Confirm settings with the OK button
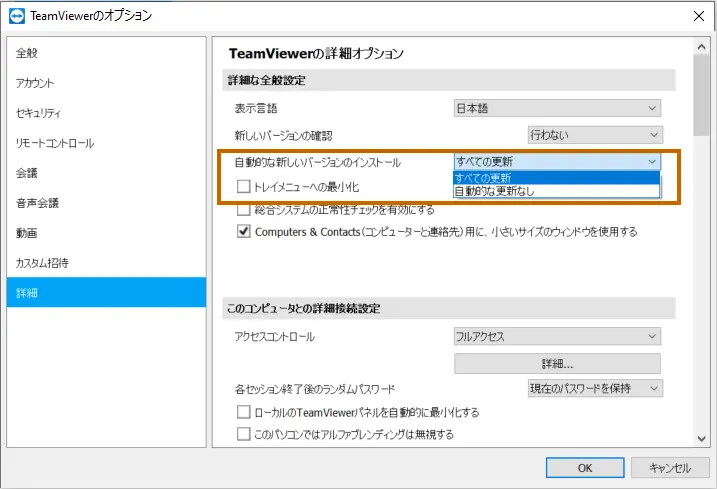Viewport: 717px width, 489px height. 585,468
